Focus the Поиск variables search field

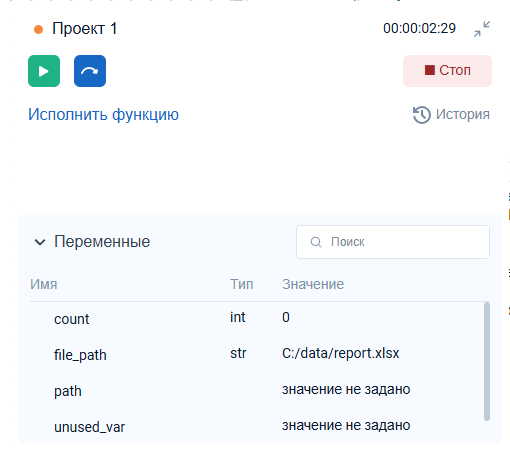click(x=393, y=242)
